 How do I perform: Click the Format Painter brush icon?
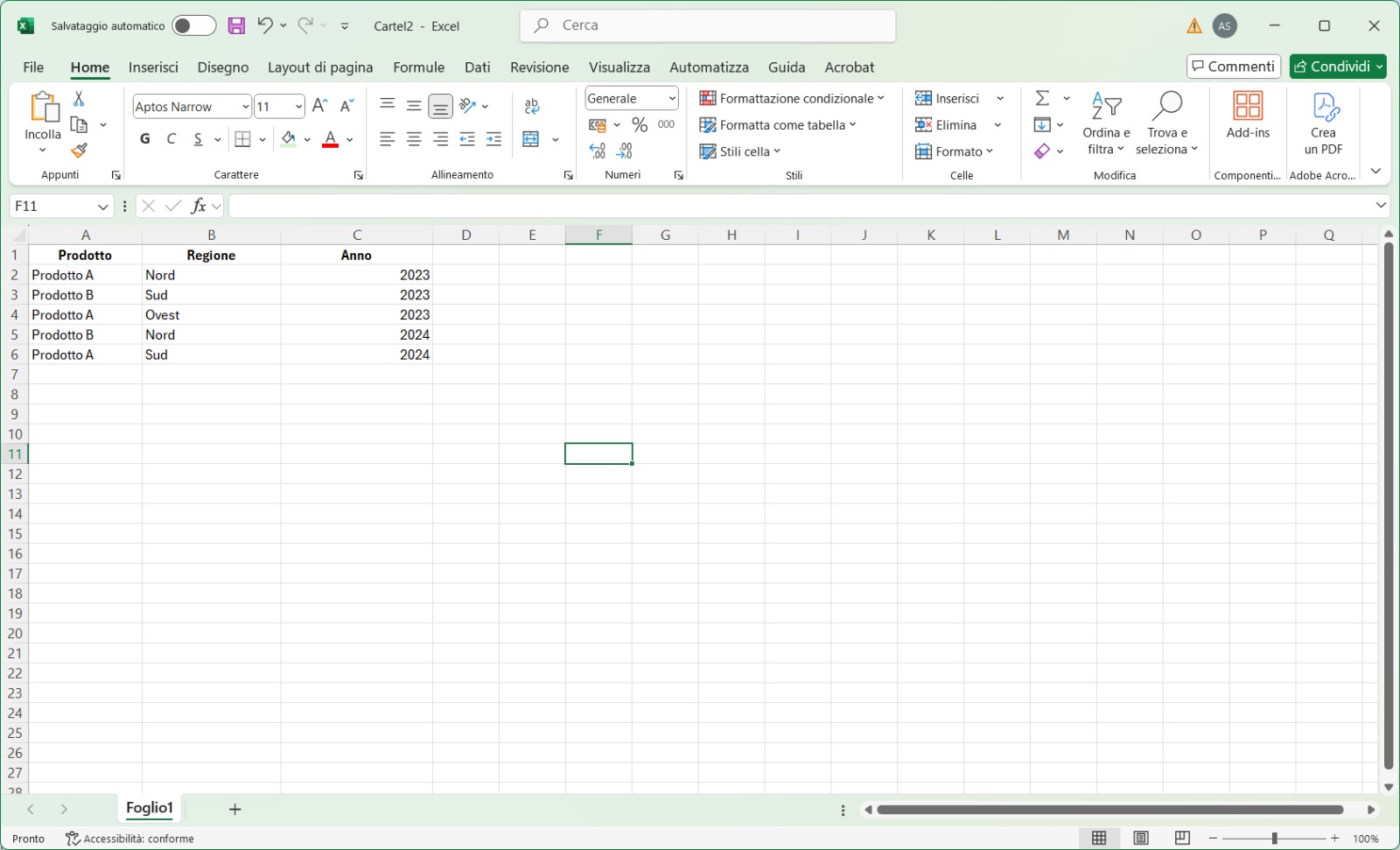(79, 151)
